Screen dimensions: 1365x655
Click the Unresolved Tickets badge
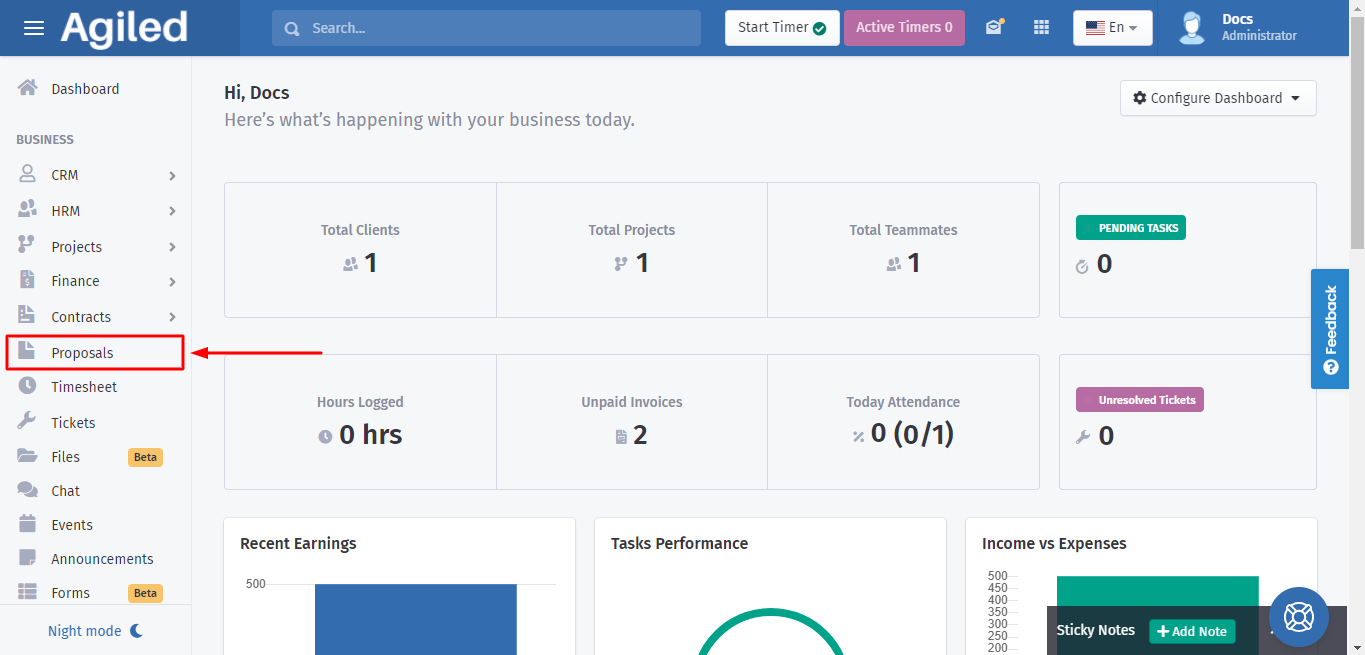coord(1140,400)
